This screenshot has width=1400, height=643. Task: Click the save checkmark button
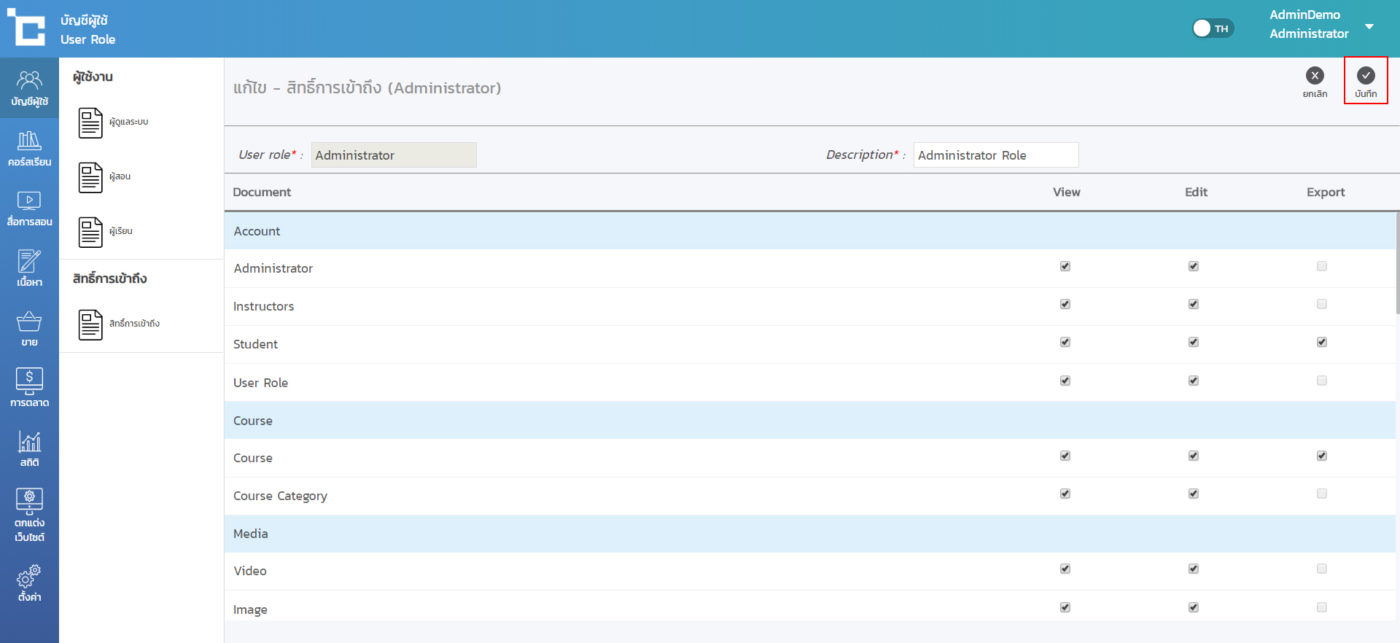(x=1365, y=76)
